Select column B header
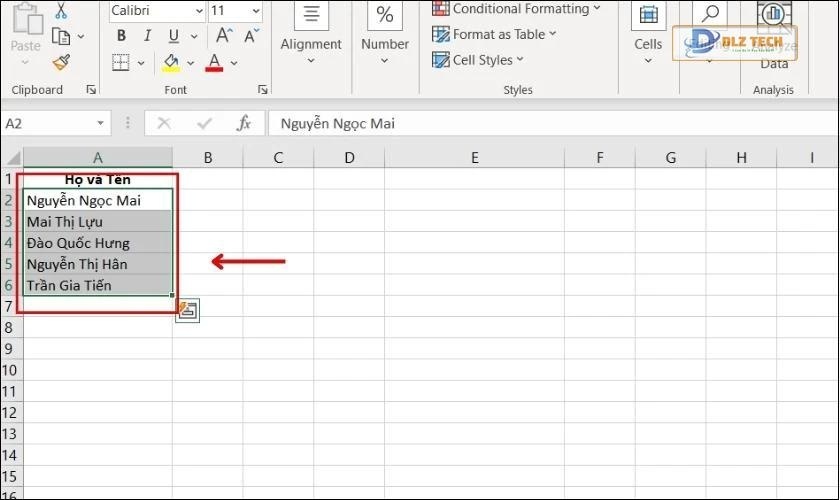The width and height of the screenshot is (840, 500). pos(207,158)
